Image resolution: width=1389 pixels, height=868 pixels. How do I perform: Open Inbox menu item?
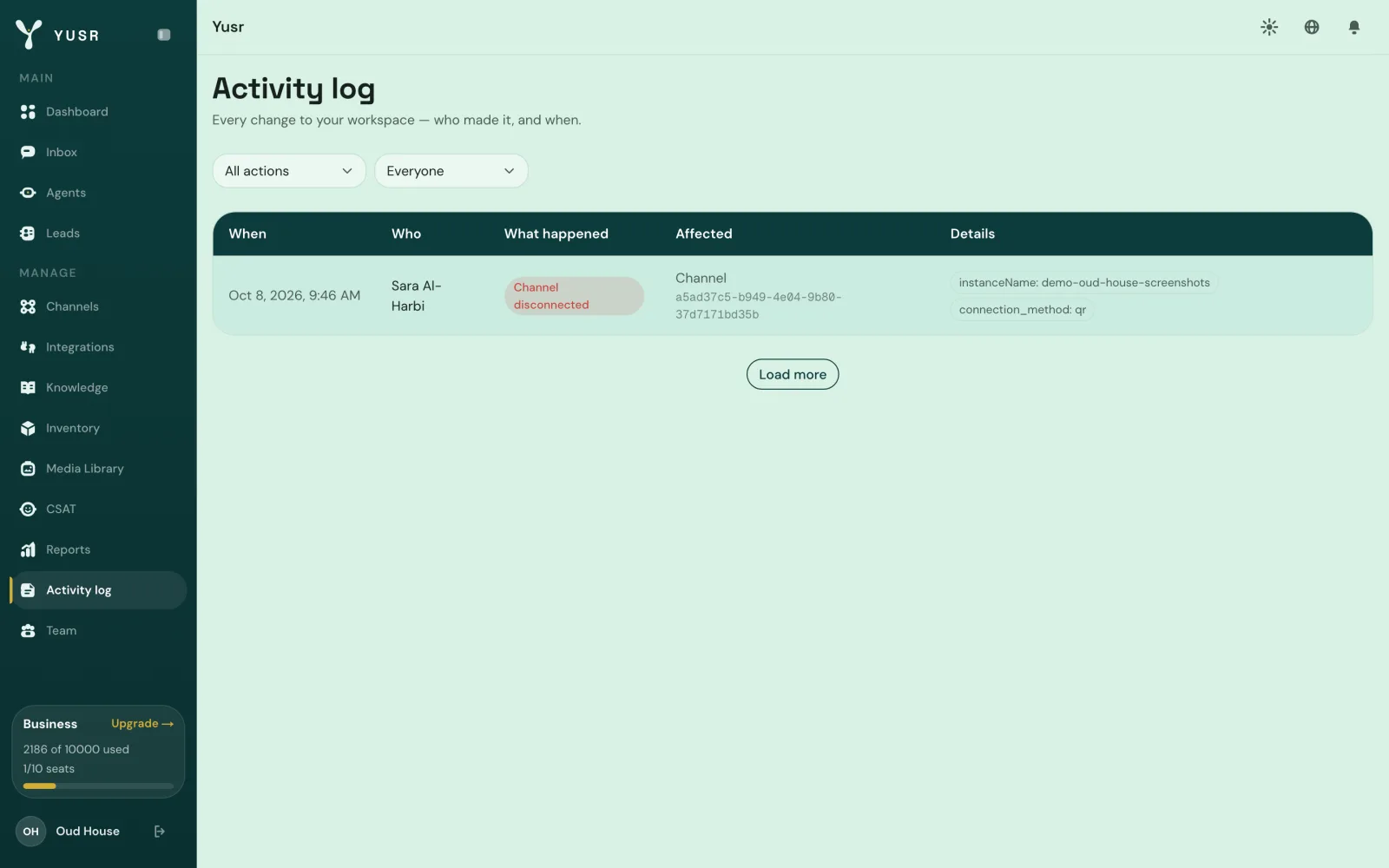coord(98,152)
